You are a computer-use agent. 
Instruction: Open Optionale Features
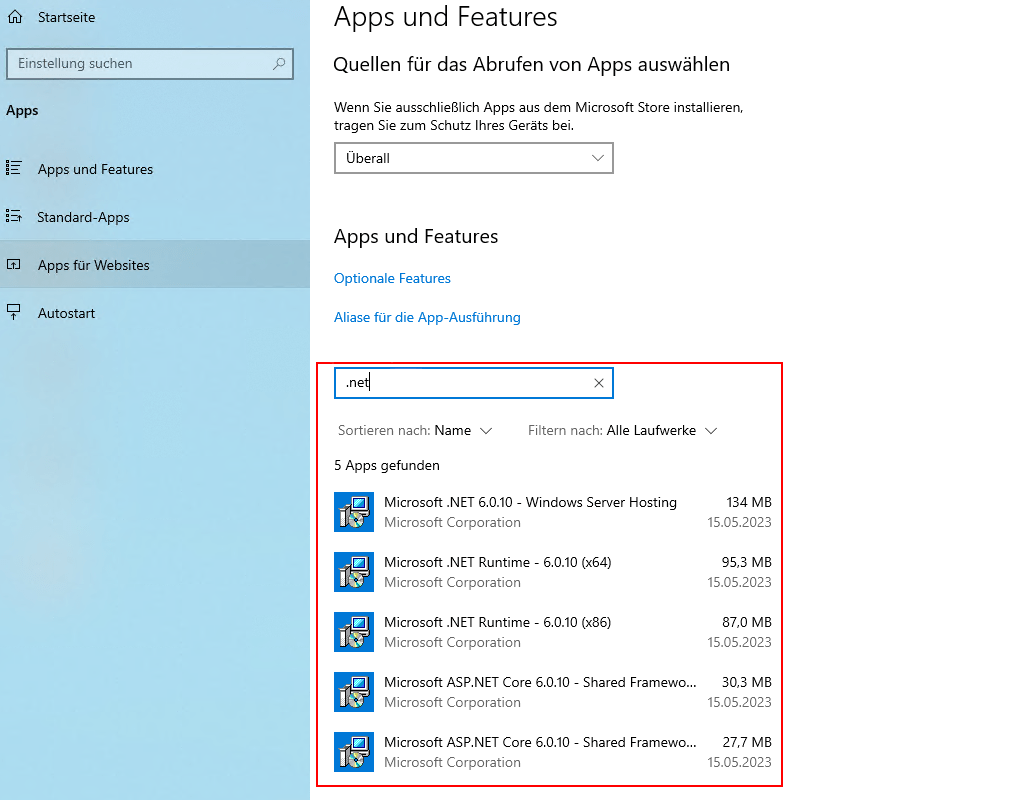(x=391, y=278)
